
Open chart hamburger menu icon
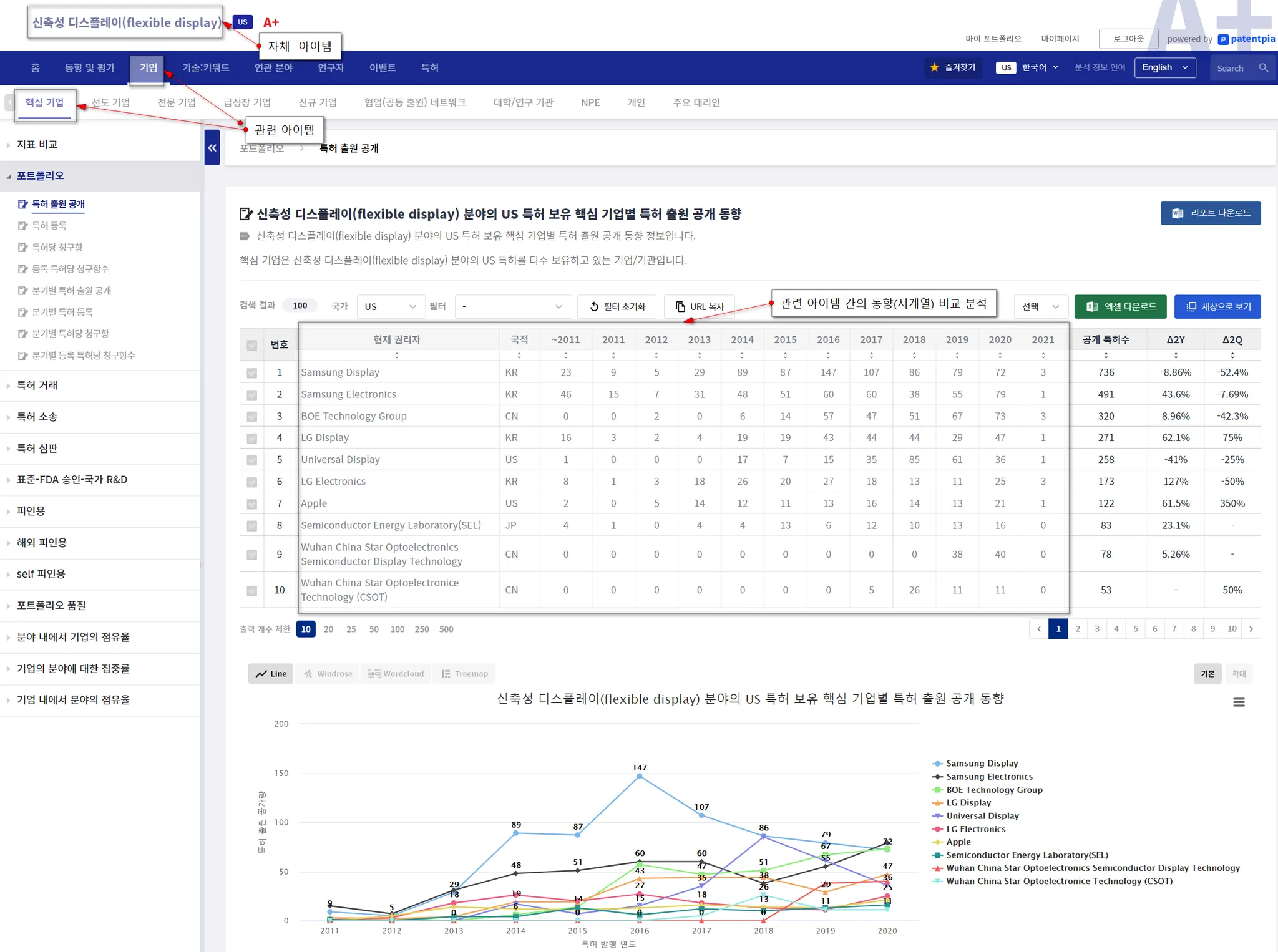click(1239, 702)
